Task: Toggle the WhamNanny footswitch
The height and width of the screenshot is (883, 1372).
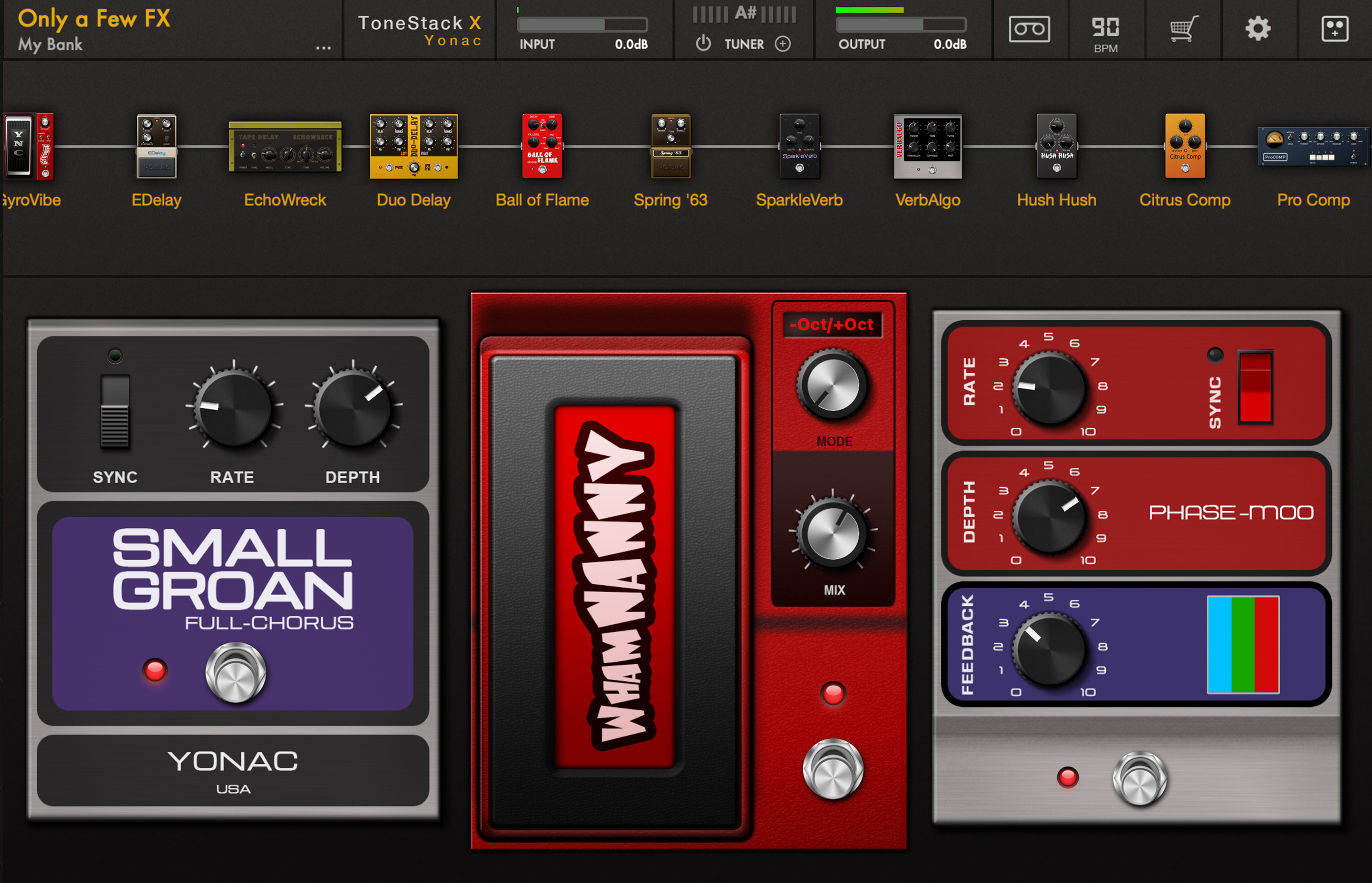Action: (833, 769)
